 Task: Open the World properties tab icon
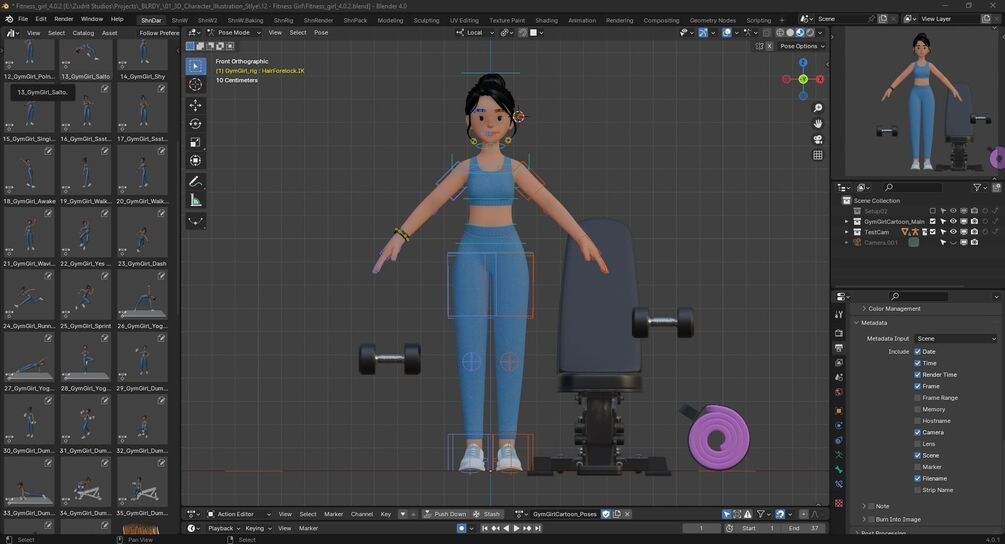click(x=839, y=392)
